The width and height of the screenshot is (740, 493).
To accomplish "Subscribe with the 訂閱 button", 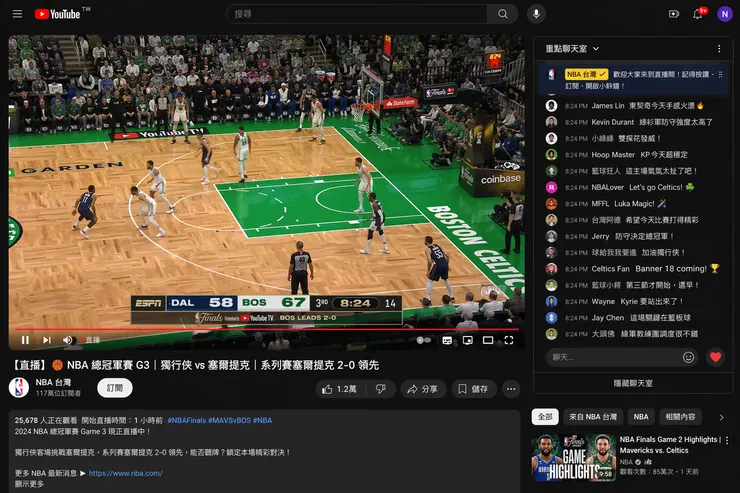I will tap(115, 388).
